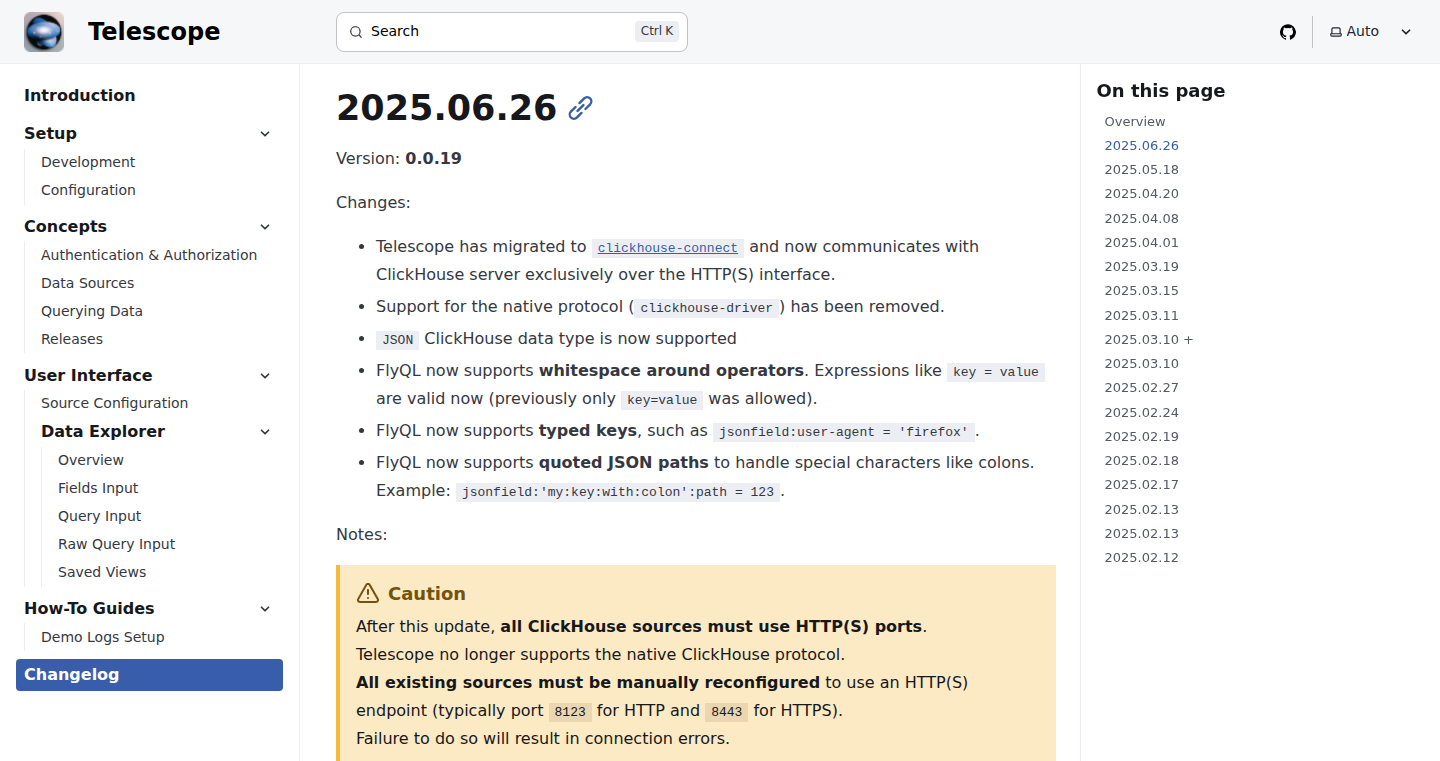Click the Telescope logo image

44,32
